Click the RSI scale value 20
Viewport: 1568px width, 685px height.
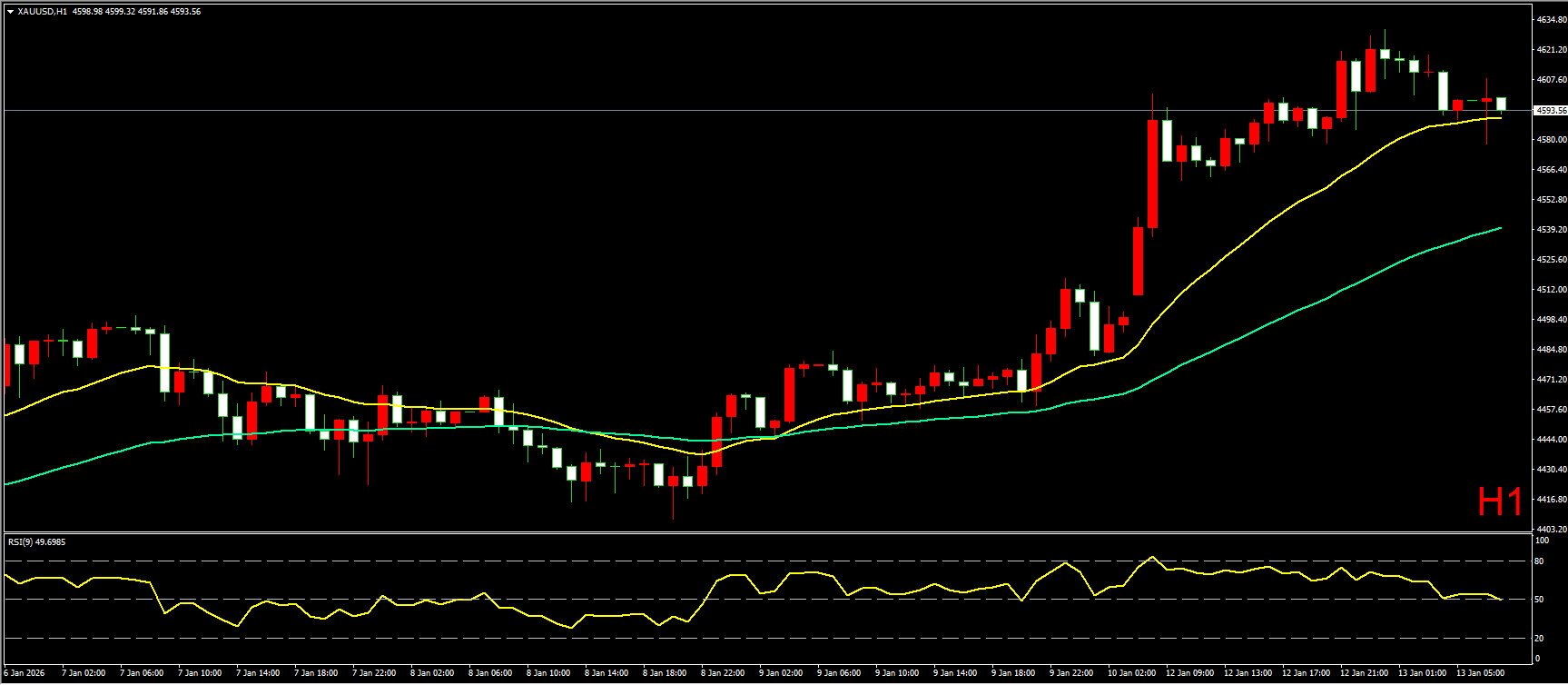1539,638
